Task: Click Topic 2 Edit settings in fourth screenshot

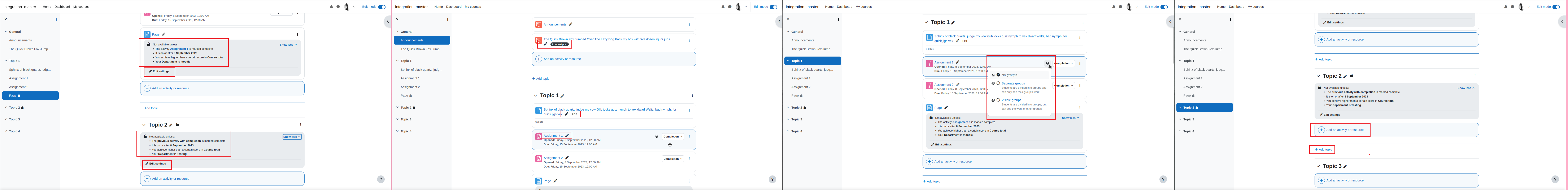Action: (1330, 115)
